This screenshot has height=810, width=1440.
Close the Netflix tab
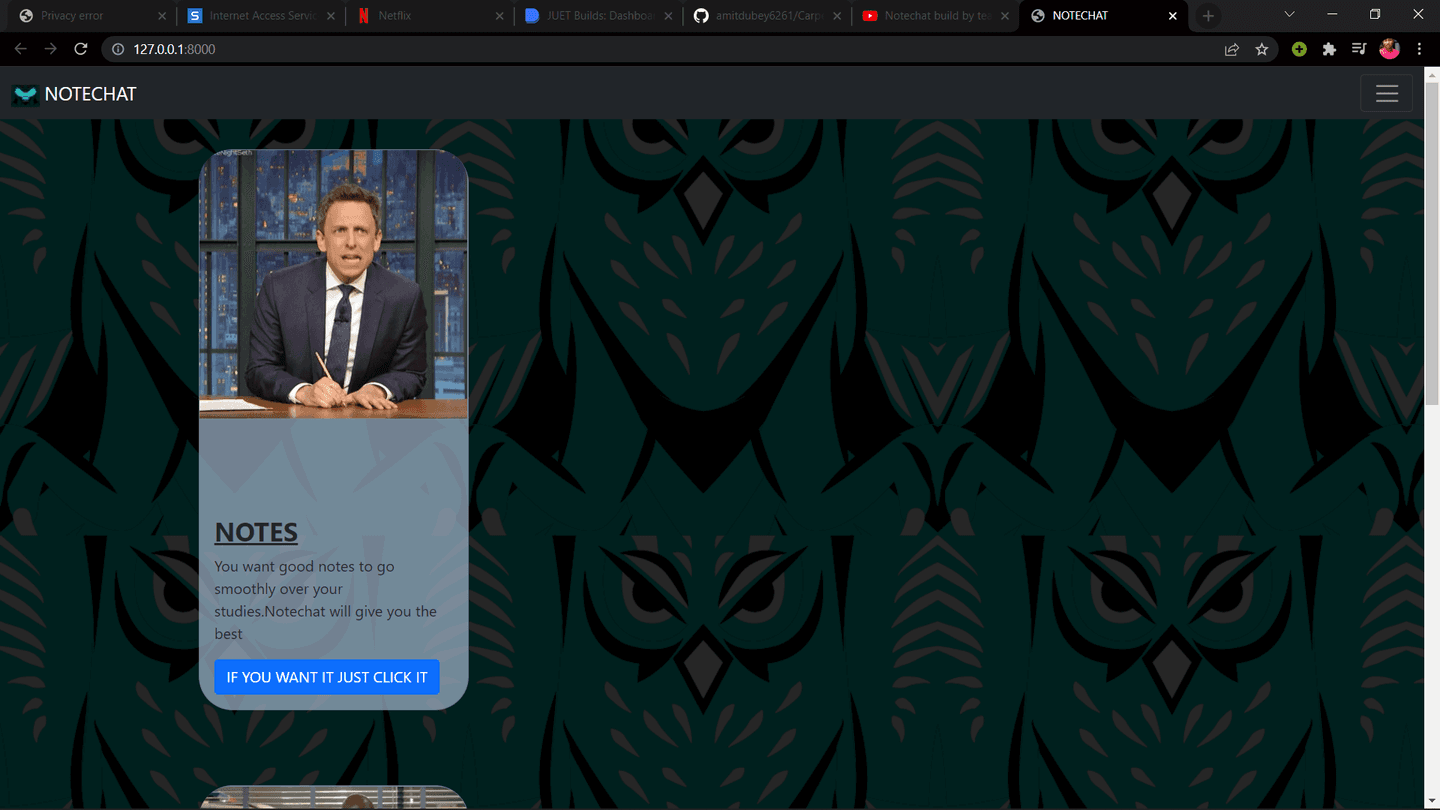499,16
